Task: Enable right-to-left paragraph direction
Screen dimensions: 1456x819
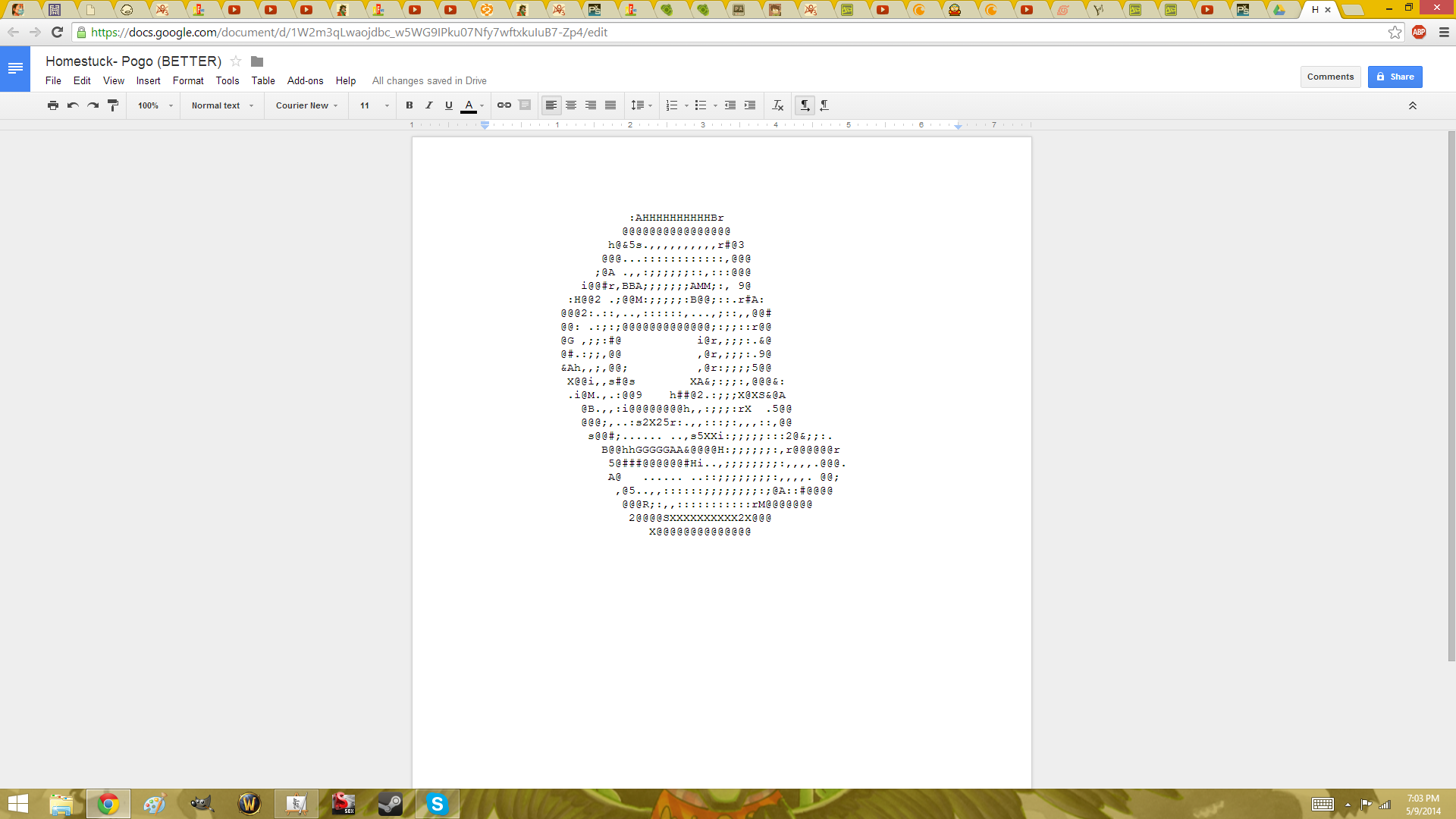Action: (825, 105)
